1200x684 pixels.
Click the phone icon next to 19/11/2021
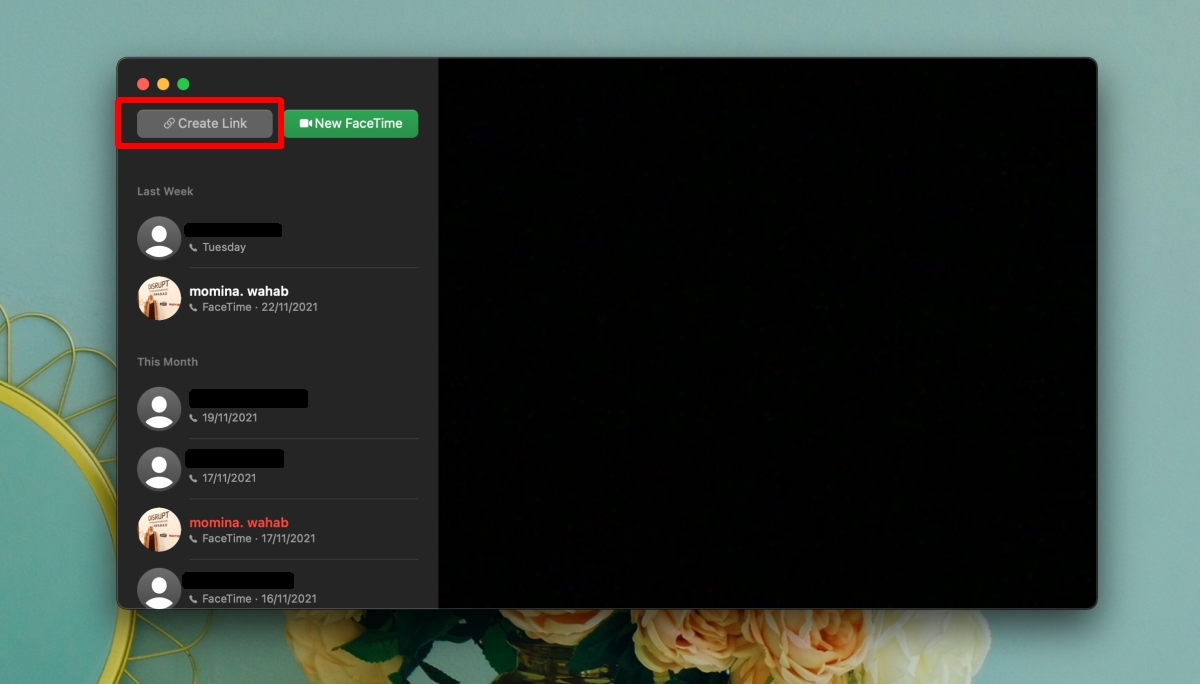[x=194, y=417]
